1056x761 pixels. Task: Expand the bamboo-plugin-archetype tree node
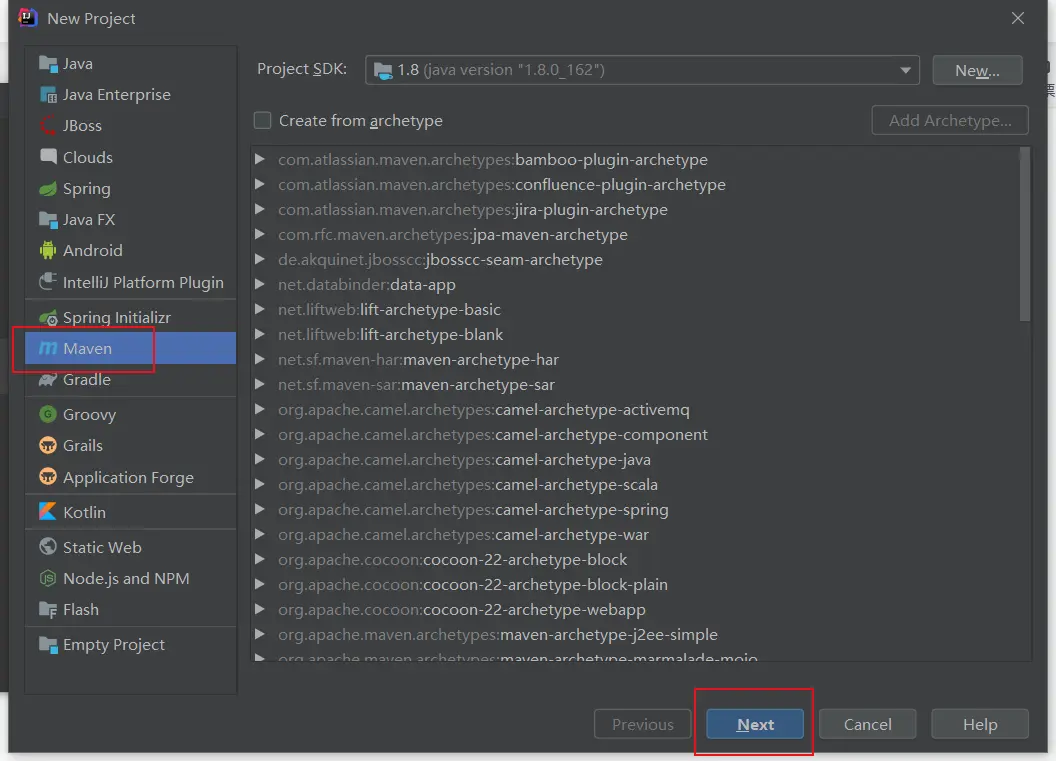point(260,160)
